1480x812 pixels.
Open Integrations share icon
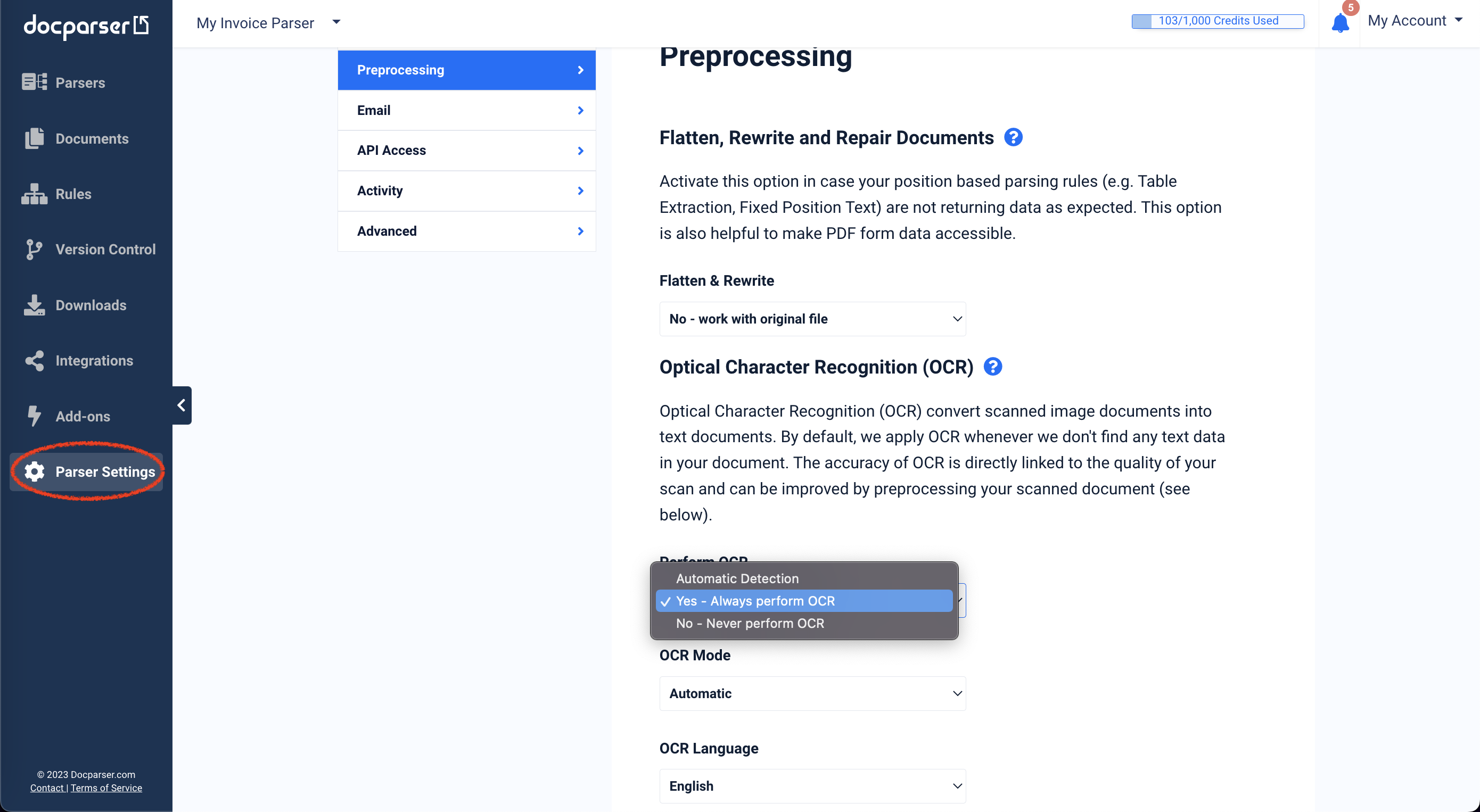point(34,361)
